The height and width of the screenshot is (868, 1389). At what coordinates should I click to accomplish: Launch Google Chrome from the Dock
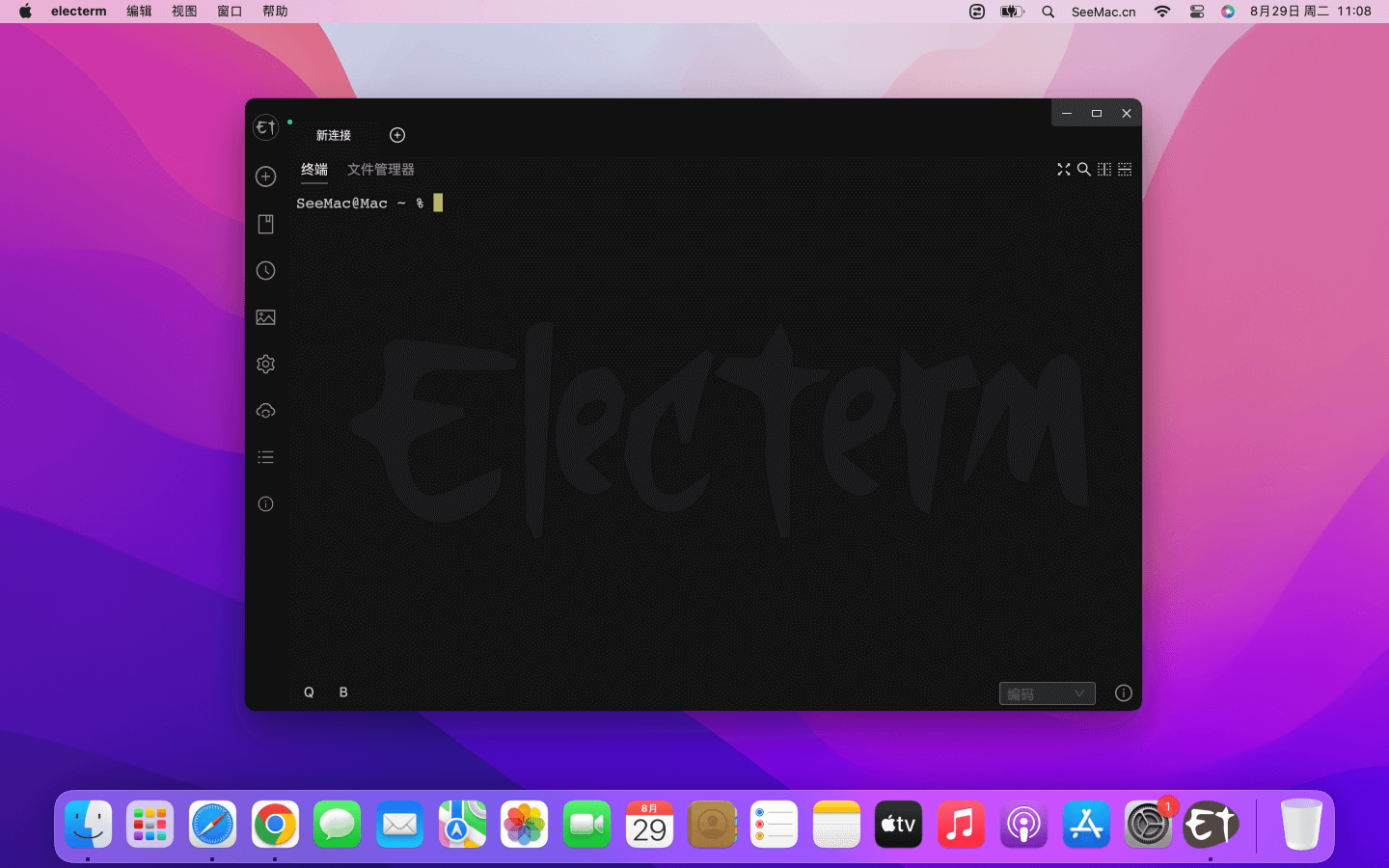click(275, 825)
